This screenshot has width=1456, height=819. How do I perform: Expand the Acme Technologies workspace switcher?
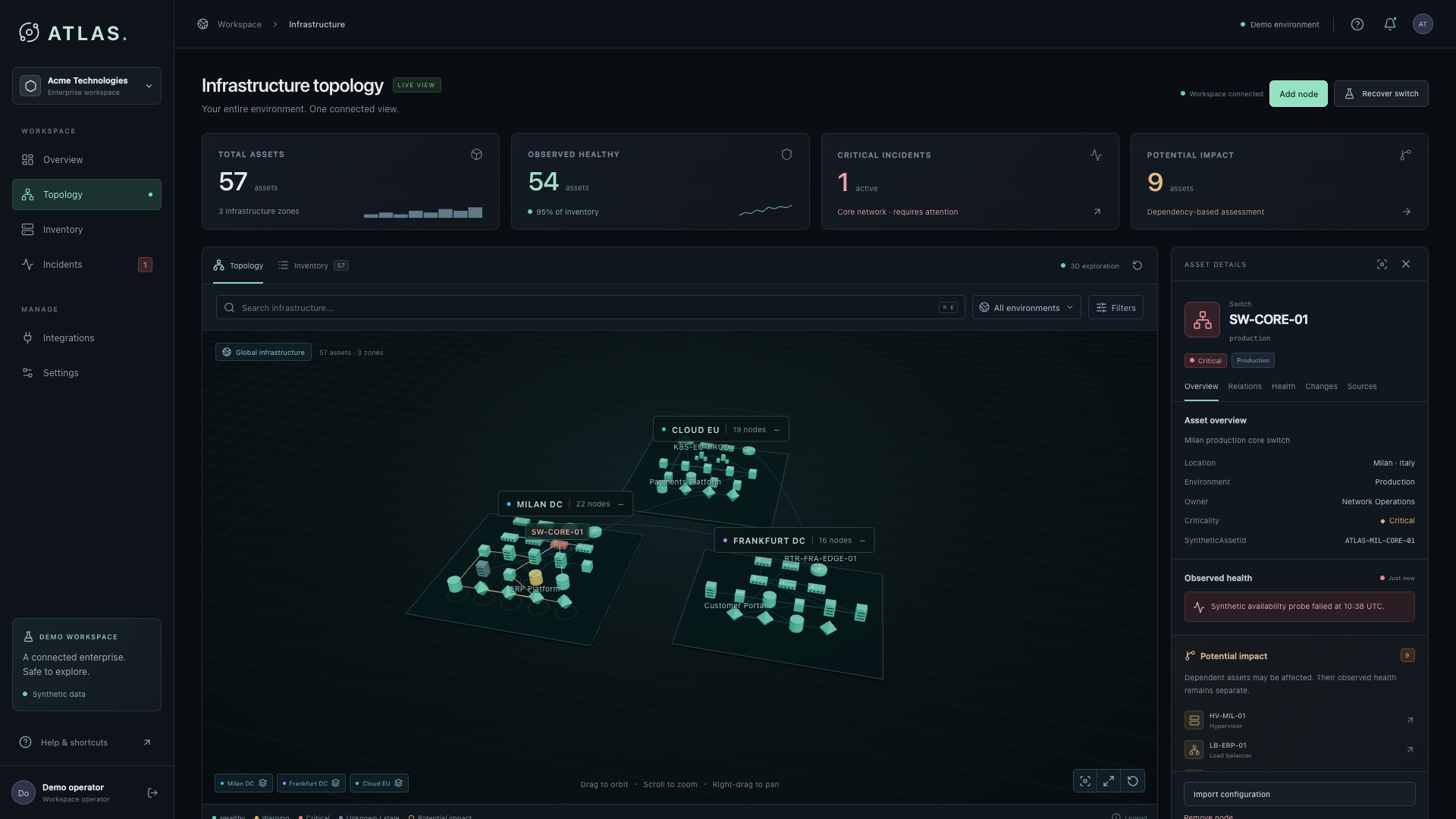pyautogui.click(x=86, y=86)
